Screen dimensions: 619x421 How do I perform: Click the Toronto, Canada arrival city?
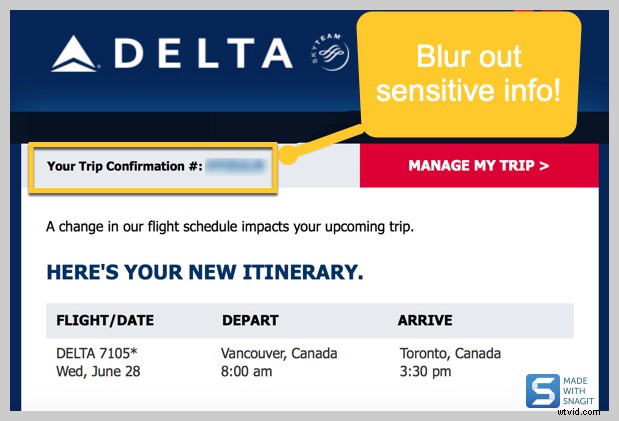click(x=448, y=354)
